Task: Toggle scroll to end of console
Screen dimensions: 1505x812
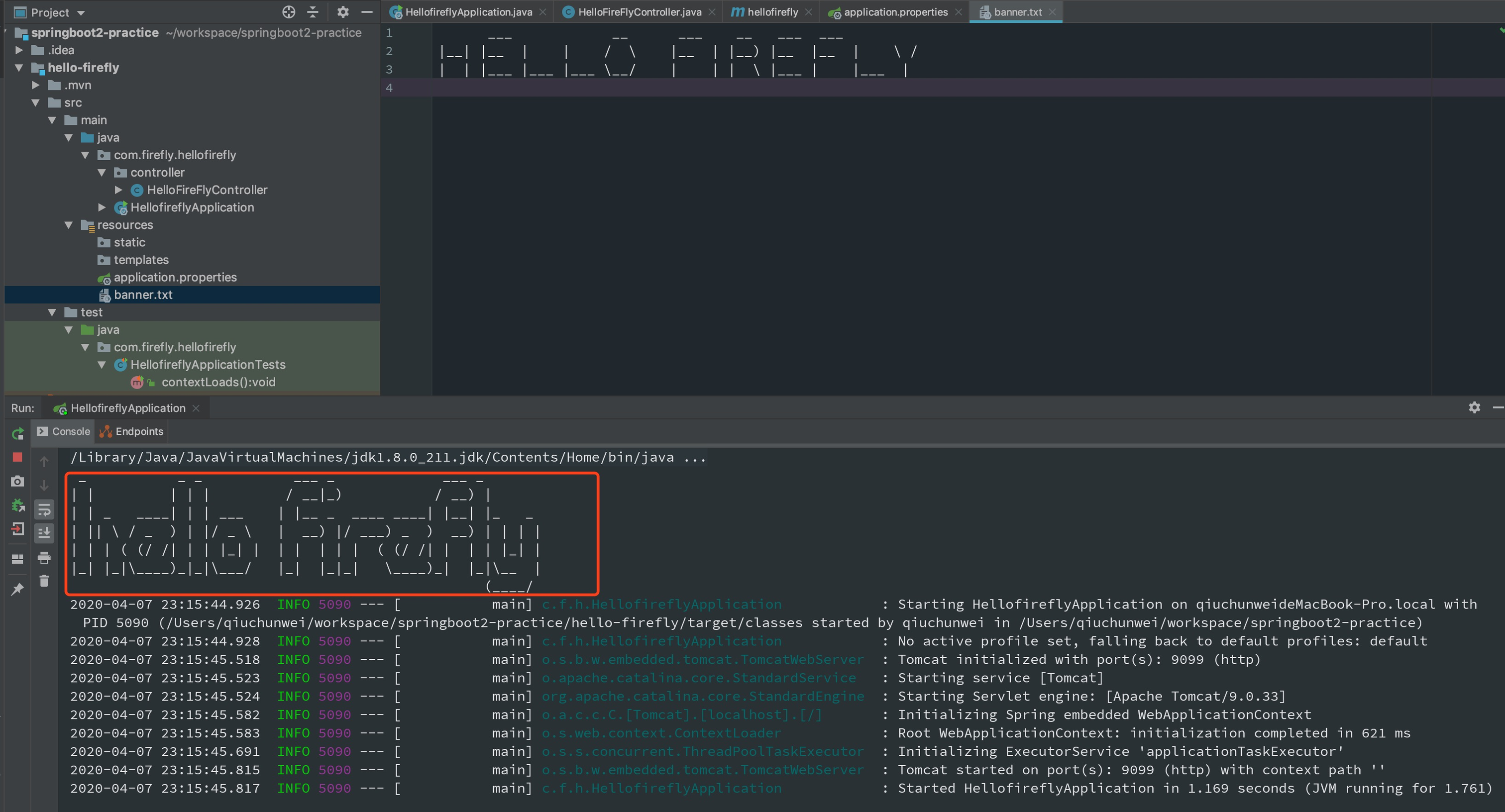Action: pyautogui.click(x=44, y=533)
